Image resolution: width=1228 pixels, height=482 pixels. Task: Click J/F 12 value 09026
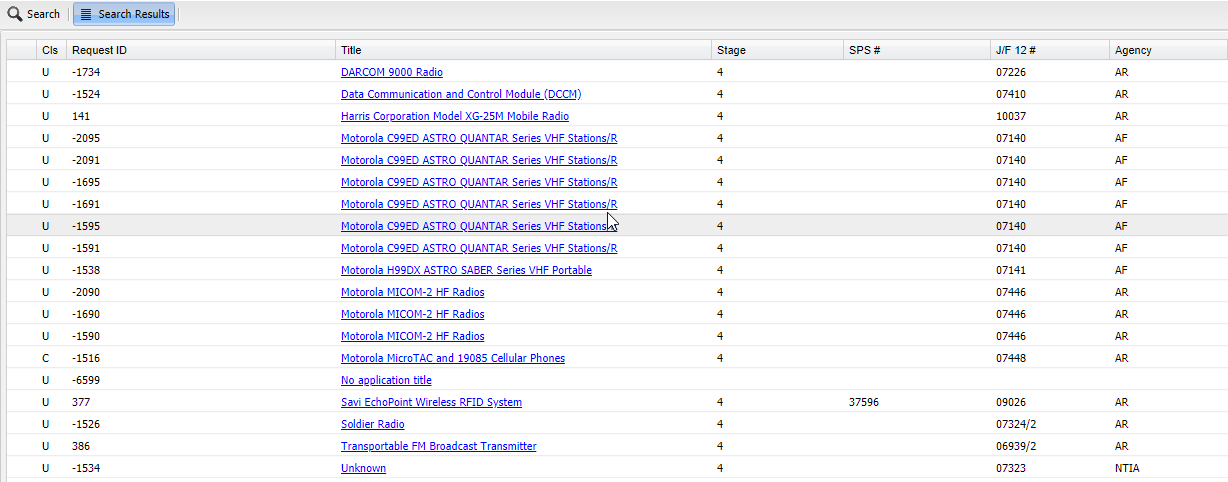pyautogui.click(x=1011, y=402)
